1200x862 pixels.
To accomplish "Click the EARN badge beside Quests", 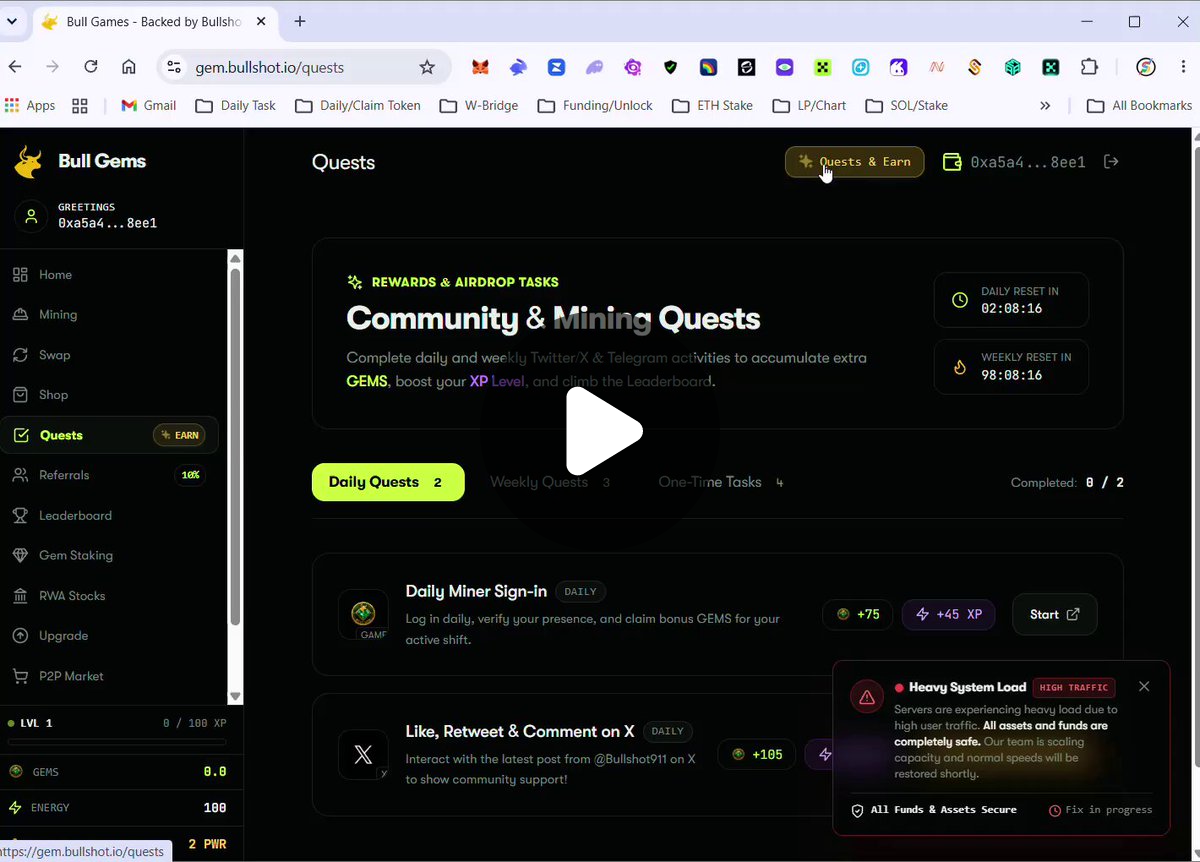I will [180, 435].
